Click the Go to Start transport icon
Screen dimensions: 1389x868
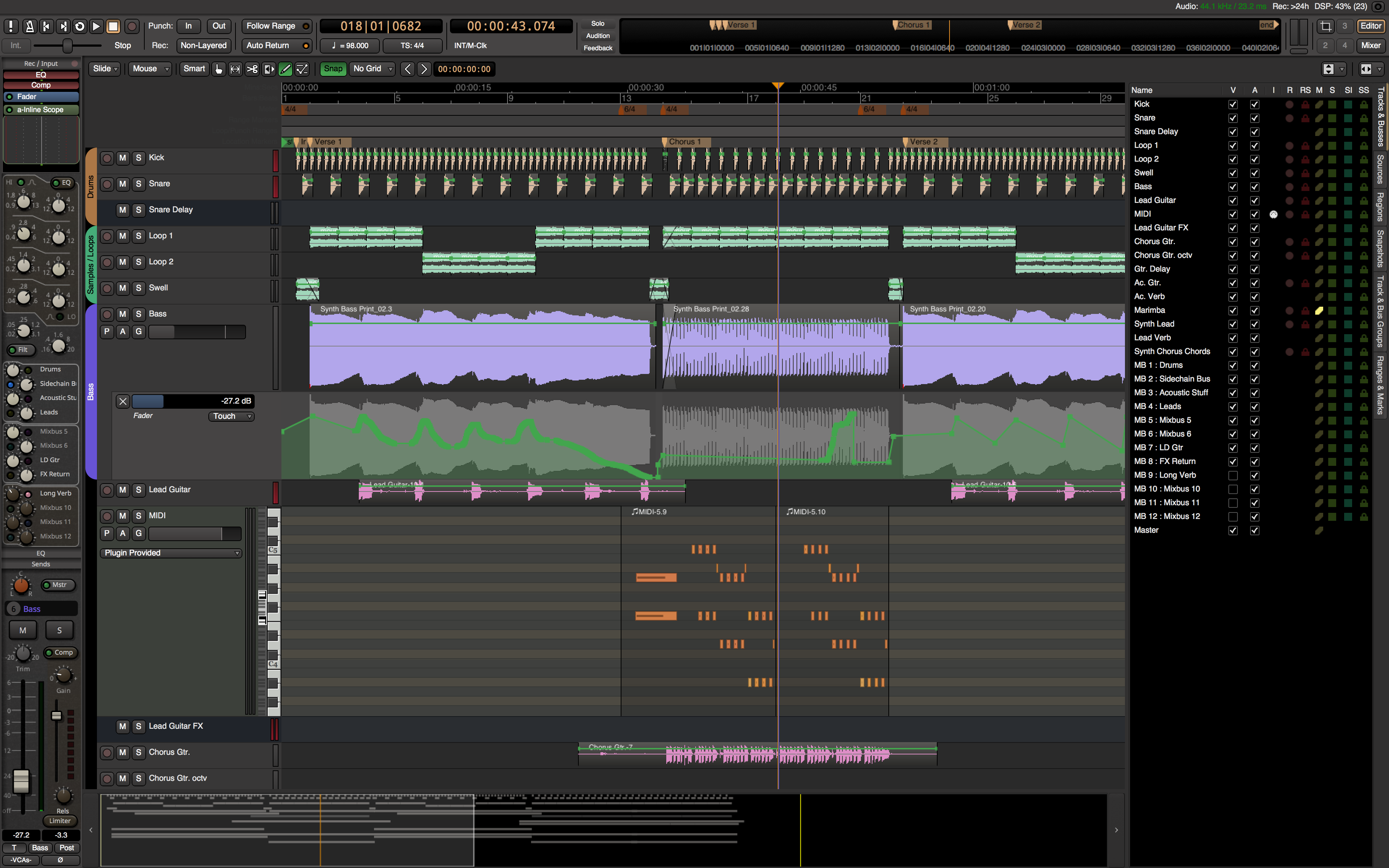click(x=47, y=26)
